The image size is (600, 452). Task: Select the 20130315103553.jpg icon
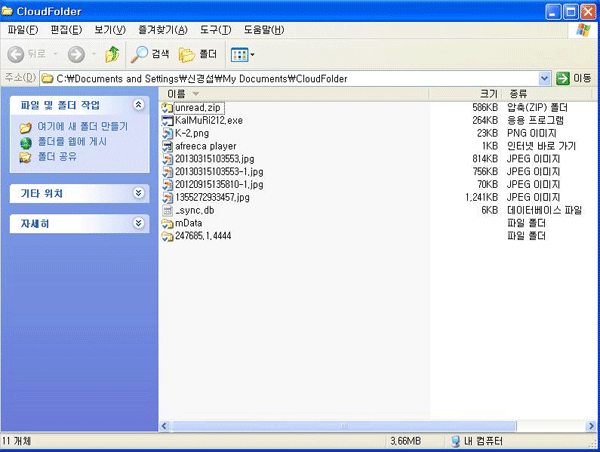tap(167, 159)
